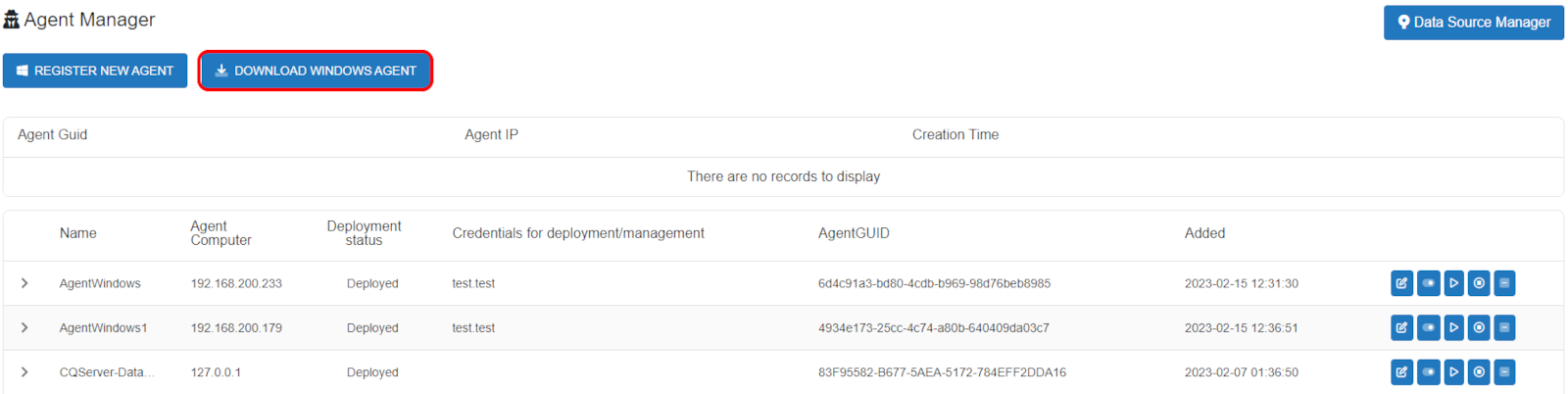Screen dimensions: 1568x394
Task: Expand the AgentWindows1 row details
Action: [x=24, y=327]
